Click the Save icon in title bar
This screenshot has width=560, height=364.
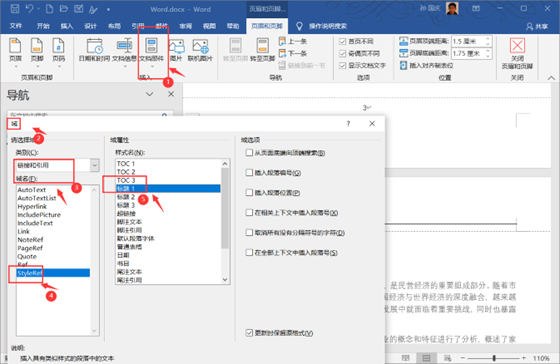pos(15,9)
